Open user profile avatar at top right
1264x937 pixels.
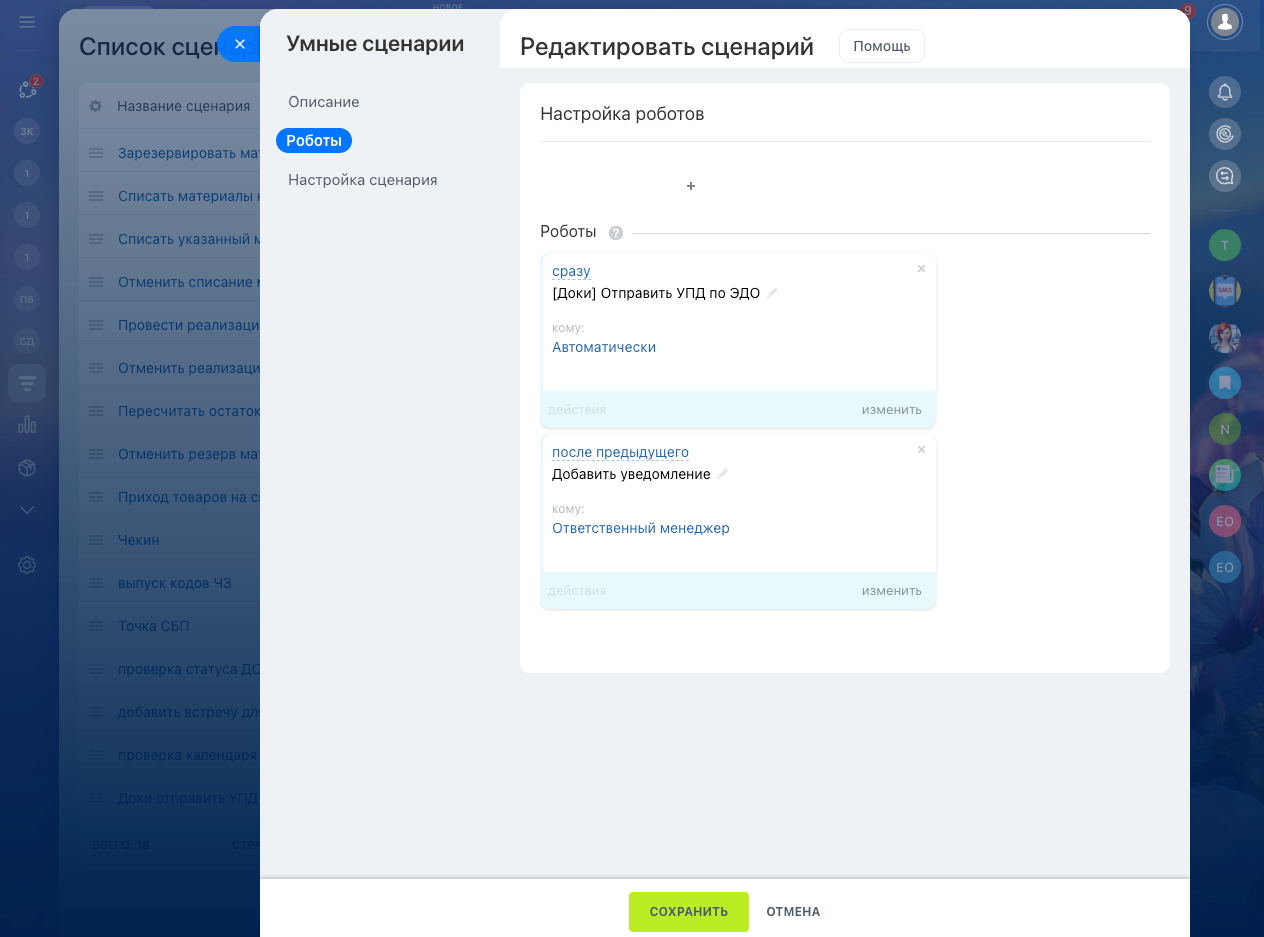pos(1224,21)
